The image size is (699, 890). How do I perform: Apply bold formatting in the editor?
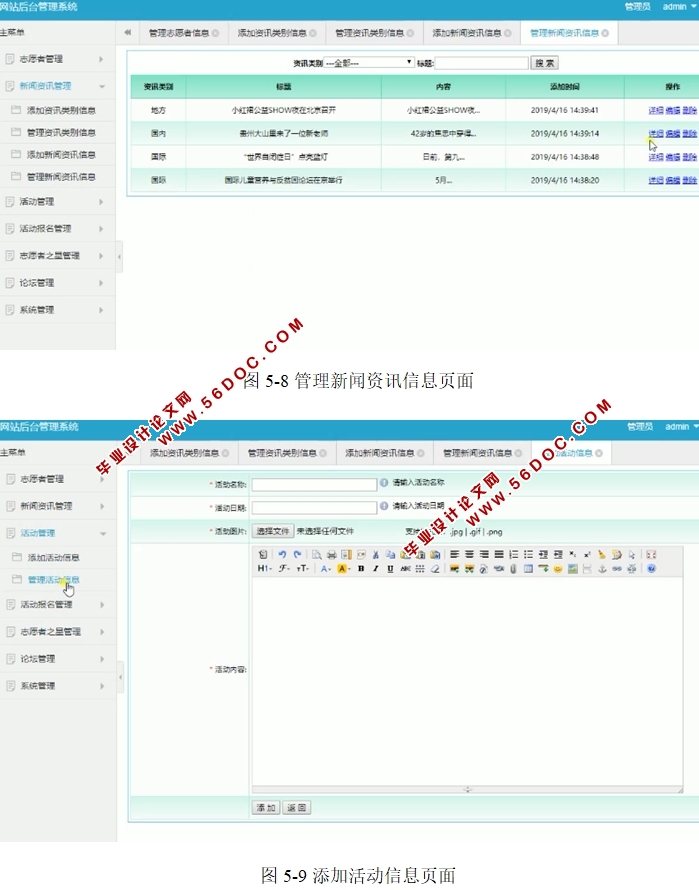(361, 569)
